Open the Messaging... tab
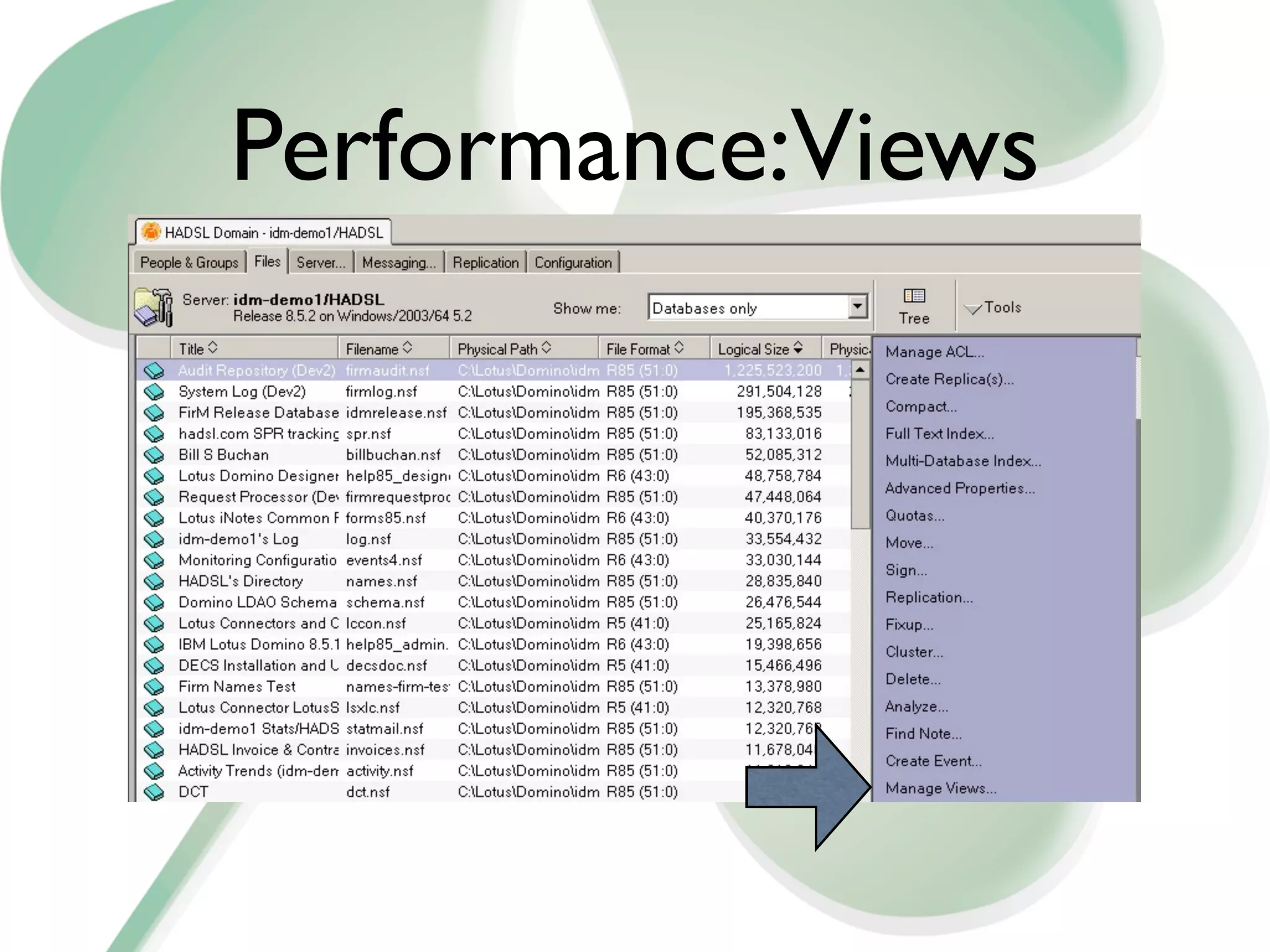 tap(399, 262)
